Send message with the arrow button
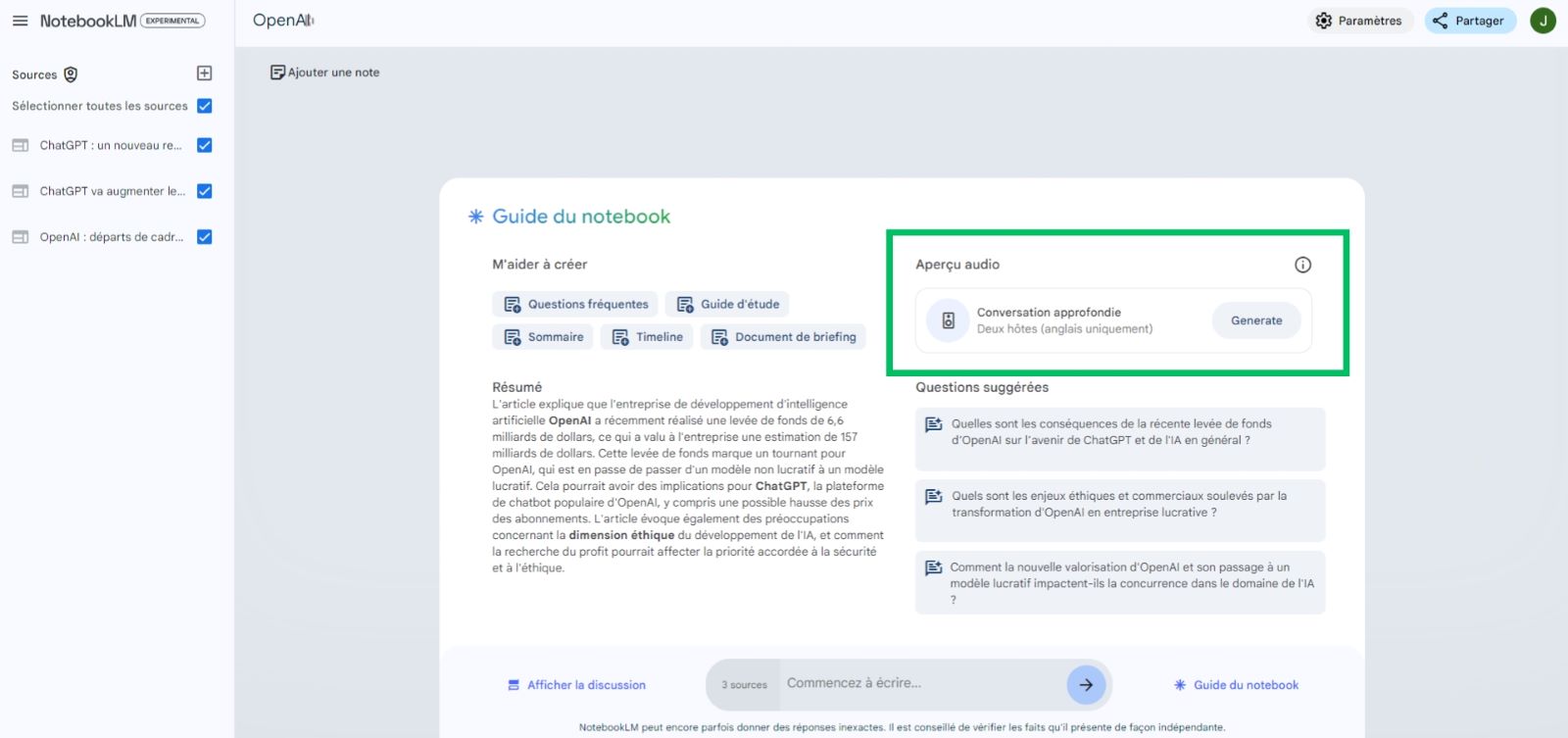 [x=1086, y=685]
